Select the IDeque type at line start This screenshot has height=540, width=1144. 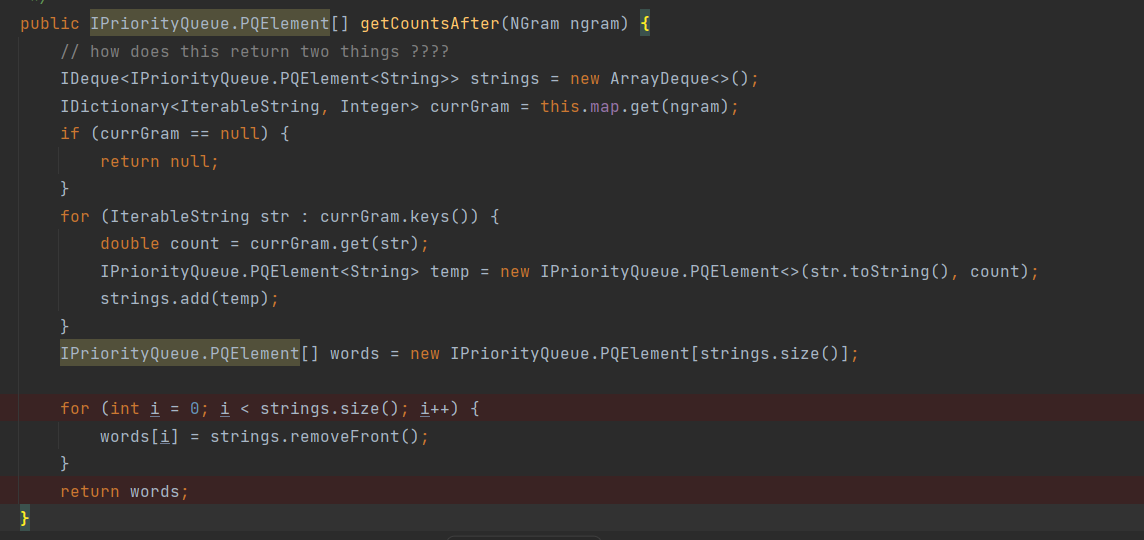click(90, 79)
